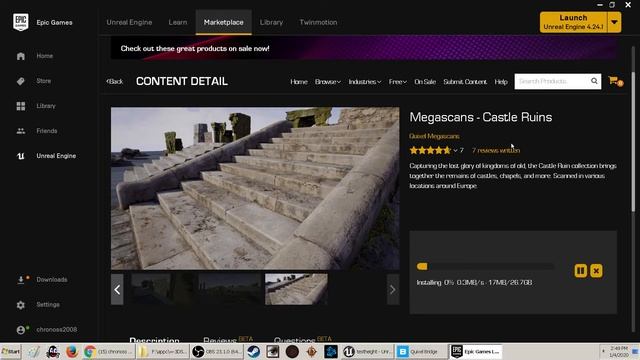Click the main castle stairs image
Viewport: 640px width, 360px height.
click(255, 188)
